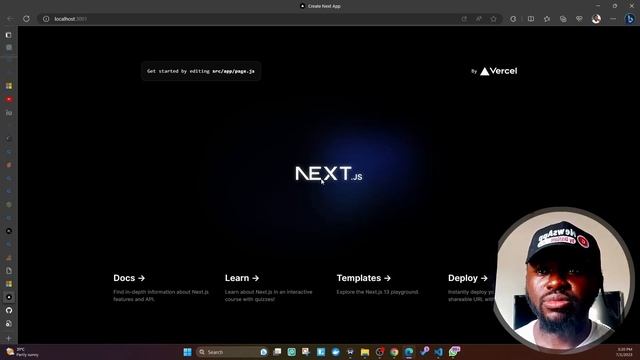
Task: Open the Learn link
Action: tap(242, 278)
